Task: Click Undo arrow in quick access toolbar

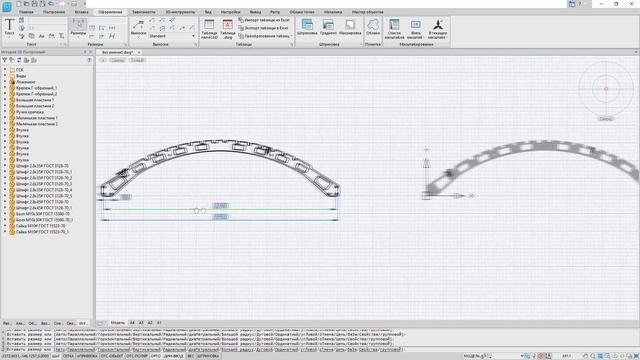Action: (x=51, y=4)
